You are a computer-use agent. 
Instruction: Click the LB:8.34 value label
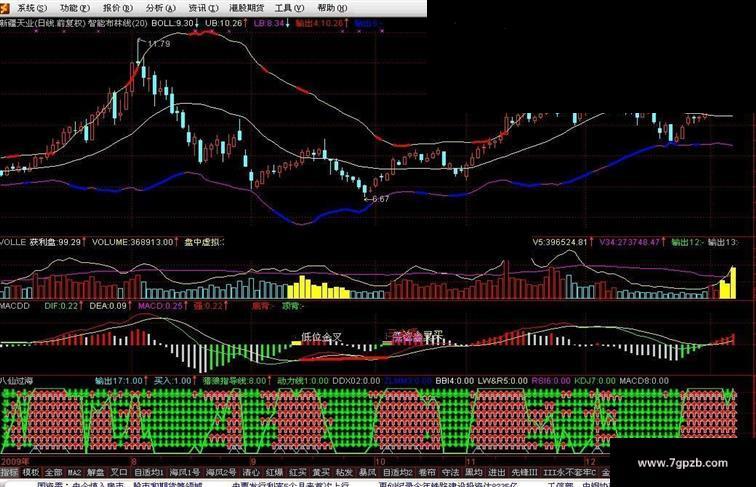pos(271,23)
